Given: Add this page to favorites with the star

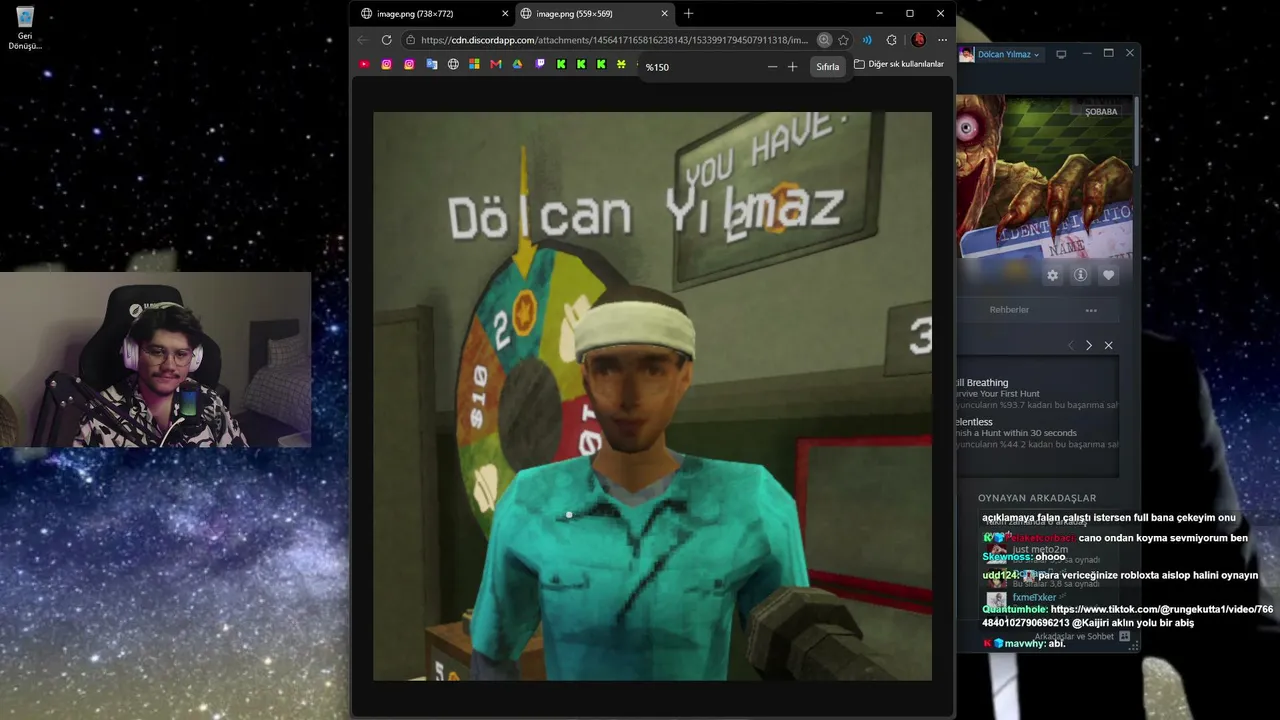Looking at the screenshot, I should click(844, 40).
